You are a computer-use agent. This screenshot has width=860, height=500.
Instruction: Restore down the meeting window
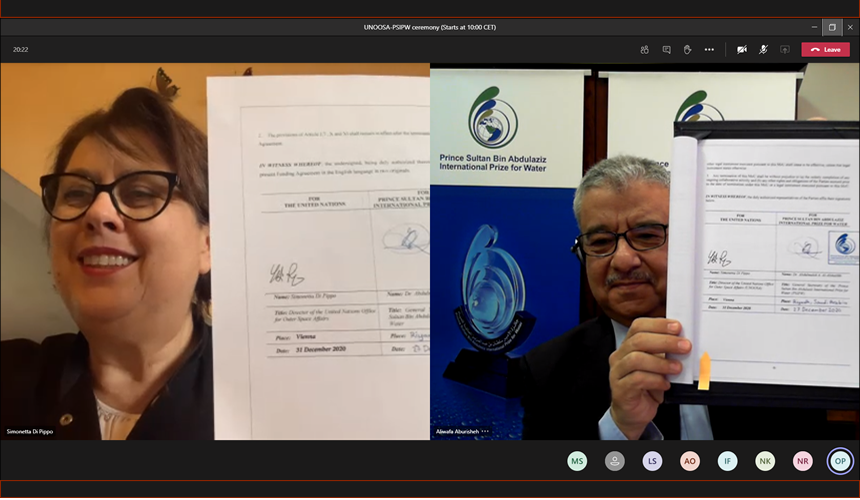pyautogui.click(x=832, y=27)
